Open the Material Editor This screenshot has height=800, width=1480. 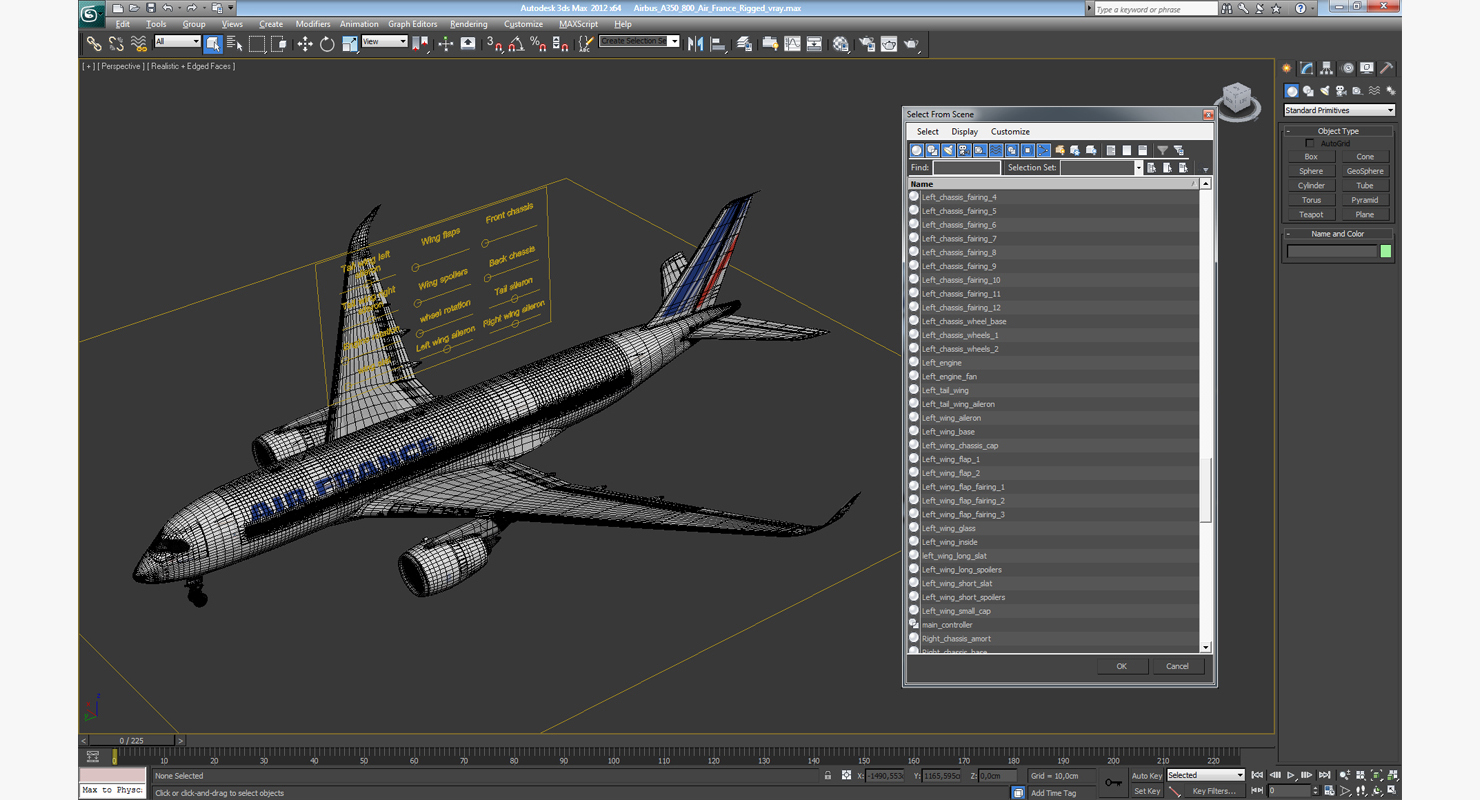point(840,44)
